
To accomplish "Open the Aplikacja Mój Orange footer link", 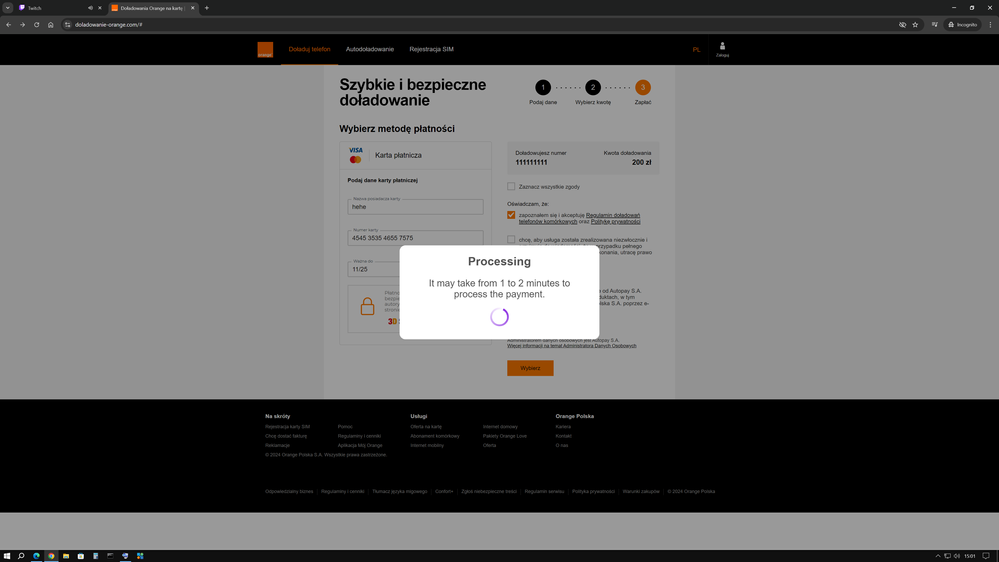I will (x=360, y=445).
